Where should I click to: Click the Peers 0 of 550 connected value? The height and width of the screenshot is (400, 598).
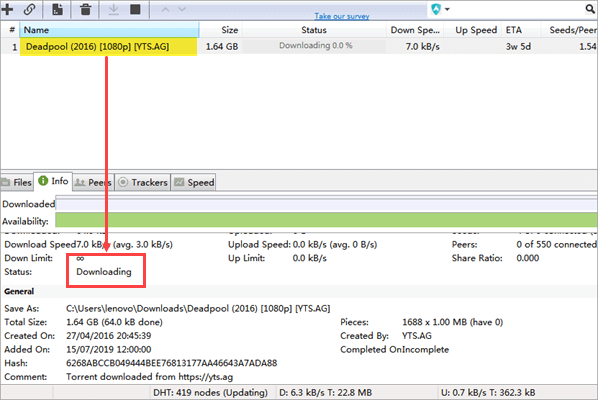point(556,244)
